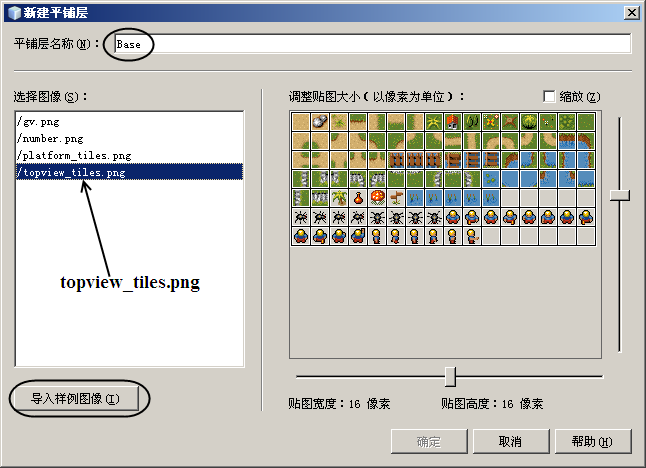The width and height of the screenshot is (646, 468).
Task: Close the 新建平铺层 dialog
Action: 631,13
